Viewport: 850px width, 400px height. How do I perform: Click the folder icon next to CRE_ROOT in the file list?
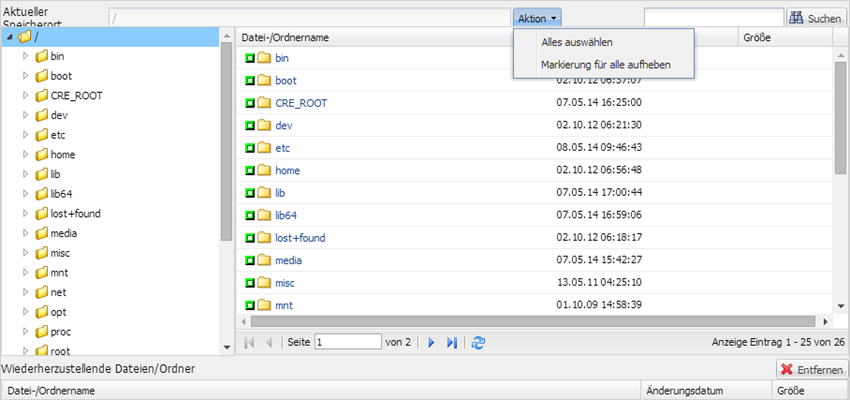tap(264, 103)
